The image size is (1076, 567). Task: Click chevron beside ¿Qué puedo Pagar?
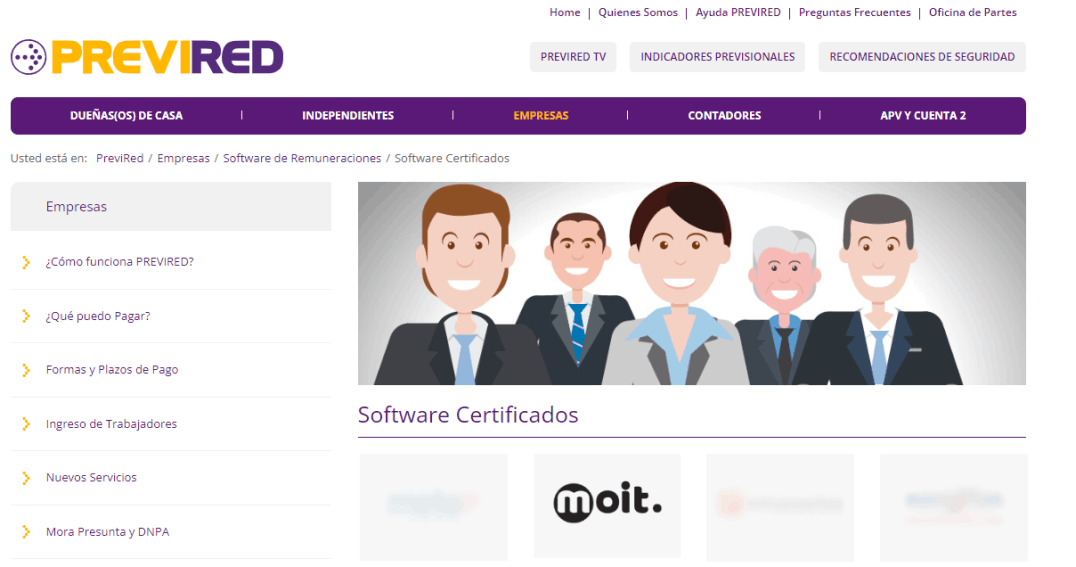(x=26, y=316)
